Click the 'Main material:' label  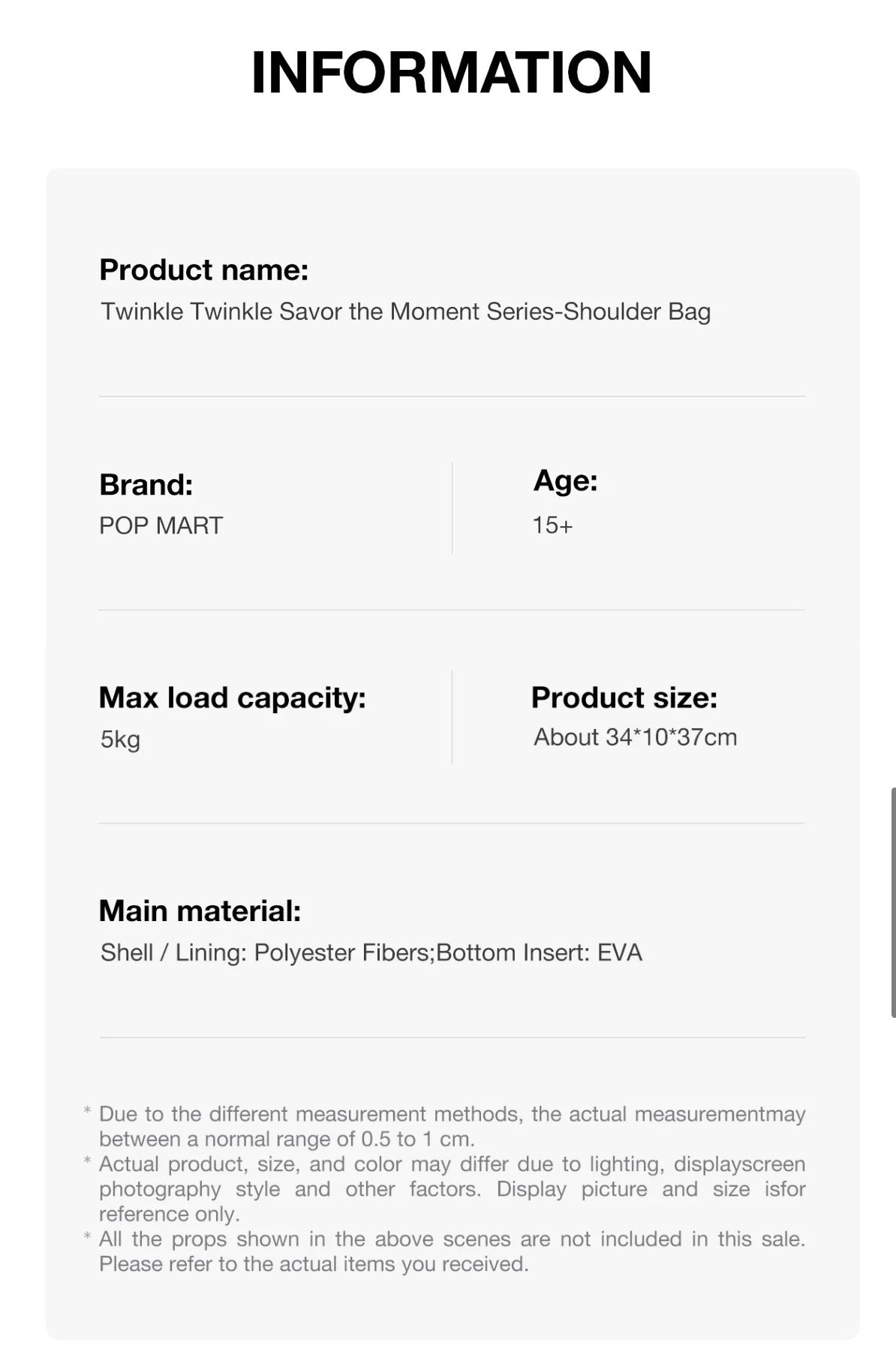200,911
